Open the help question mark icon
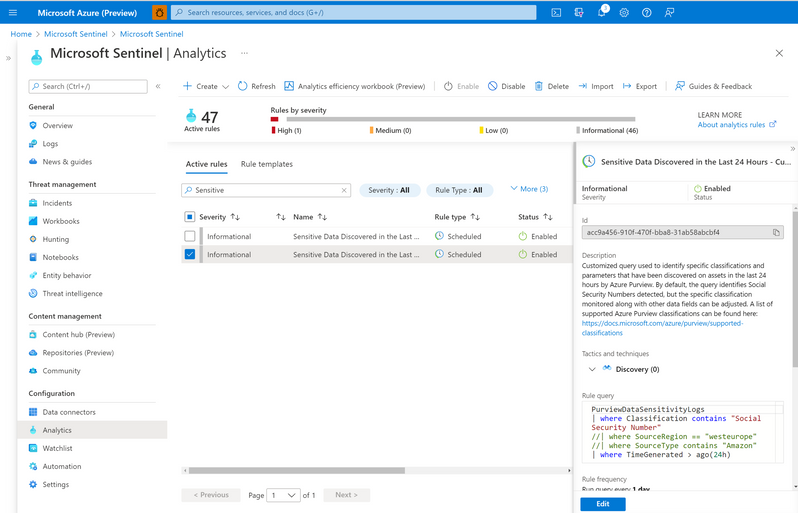798x513 pixels. 646,13
